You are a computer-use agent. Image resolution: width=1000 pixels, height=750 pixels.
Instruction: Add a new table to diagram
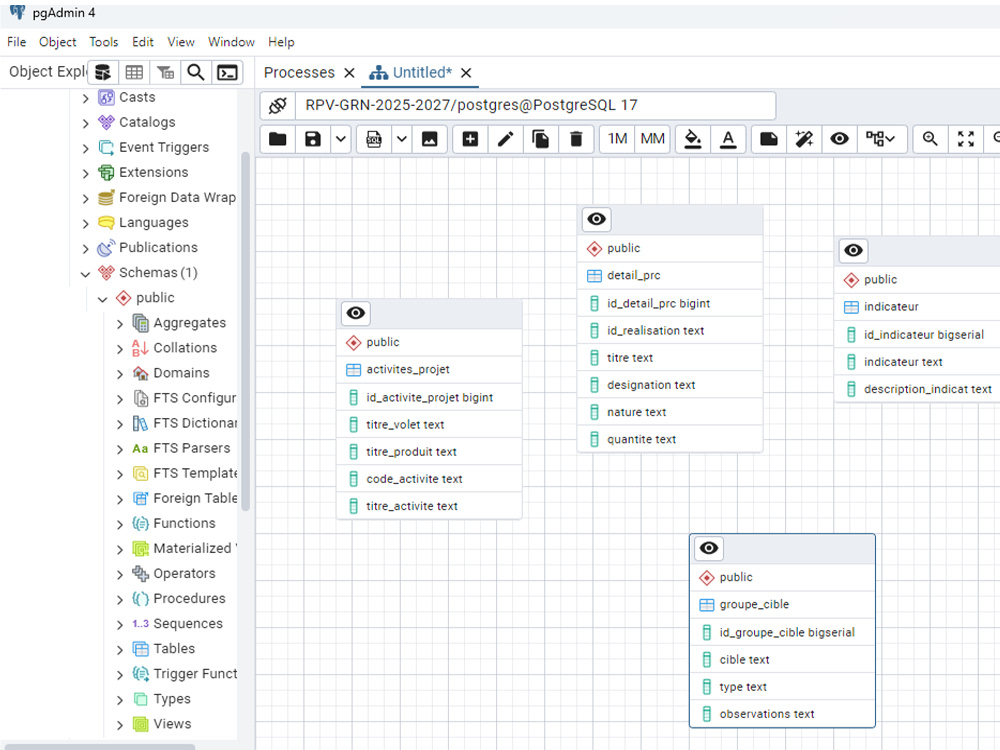470,139
